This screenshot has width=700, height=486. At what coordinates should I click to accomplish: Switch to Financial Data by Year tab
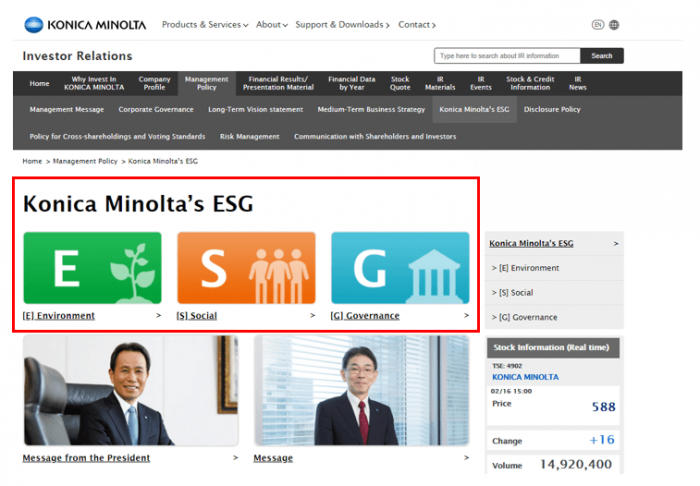tap(351, 83)
